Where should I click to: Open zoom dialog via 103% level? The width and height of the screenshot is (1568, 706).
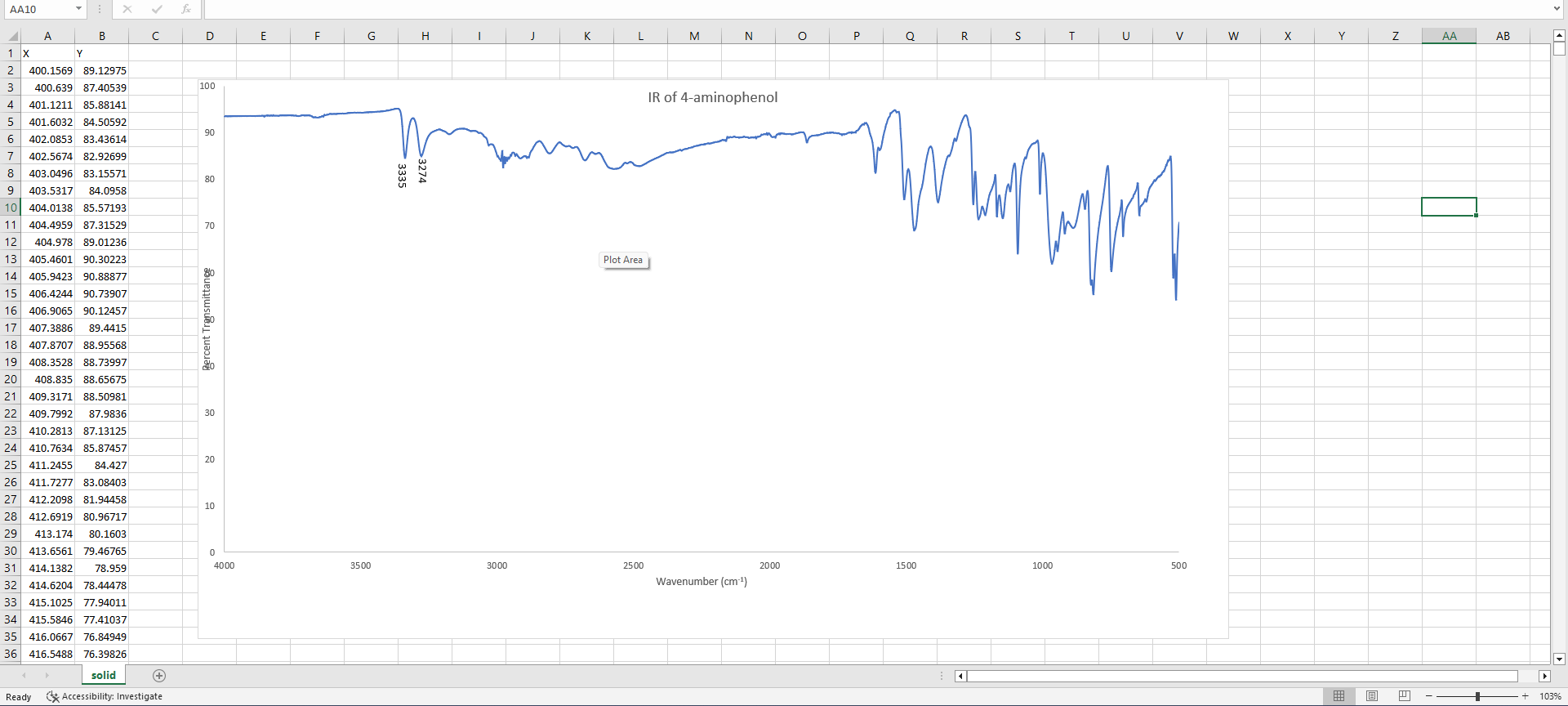[x=1550, y=697]
